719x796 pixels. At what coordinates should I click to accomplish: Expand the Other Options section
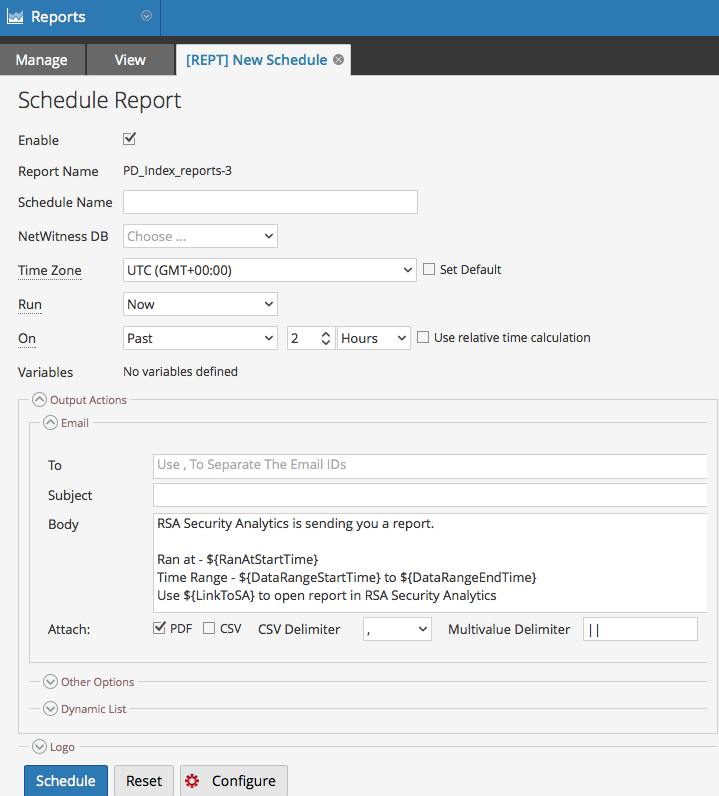pyautogui.click(x=50, y=682)
